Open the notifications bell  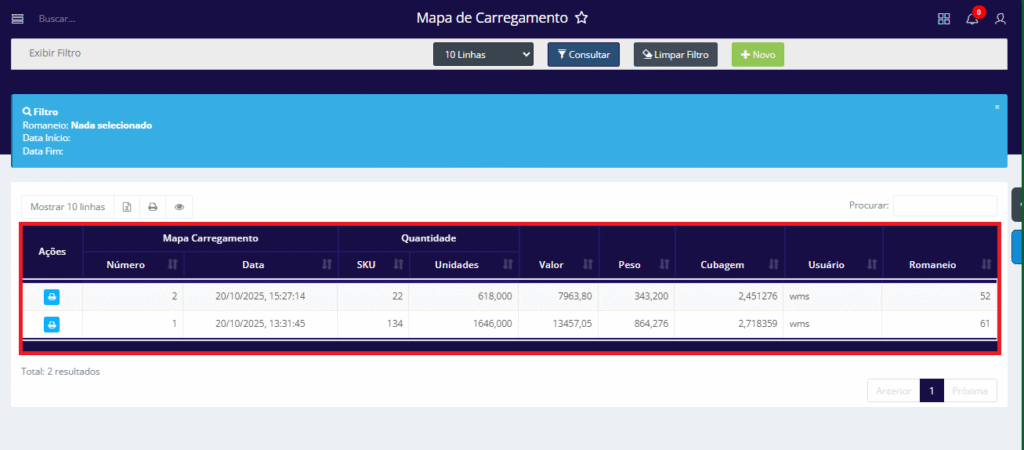coord(972,18)
